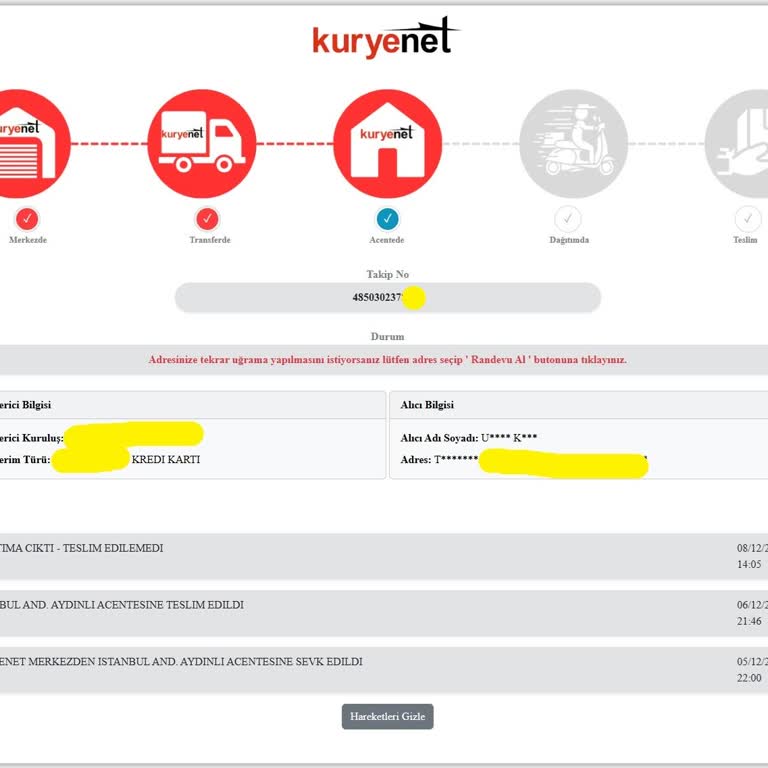Screen dimensions: 768x768
Task: Click the red checkmark above Transferde
Action: coord(208,219)
